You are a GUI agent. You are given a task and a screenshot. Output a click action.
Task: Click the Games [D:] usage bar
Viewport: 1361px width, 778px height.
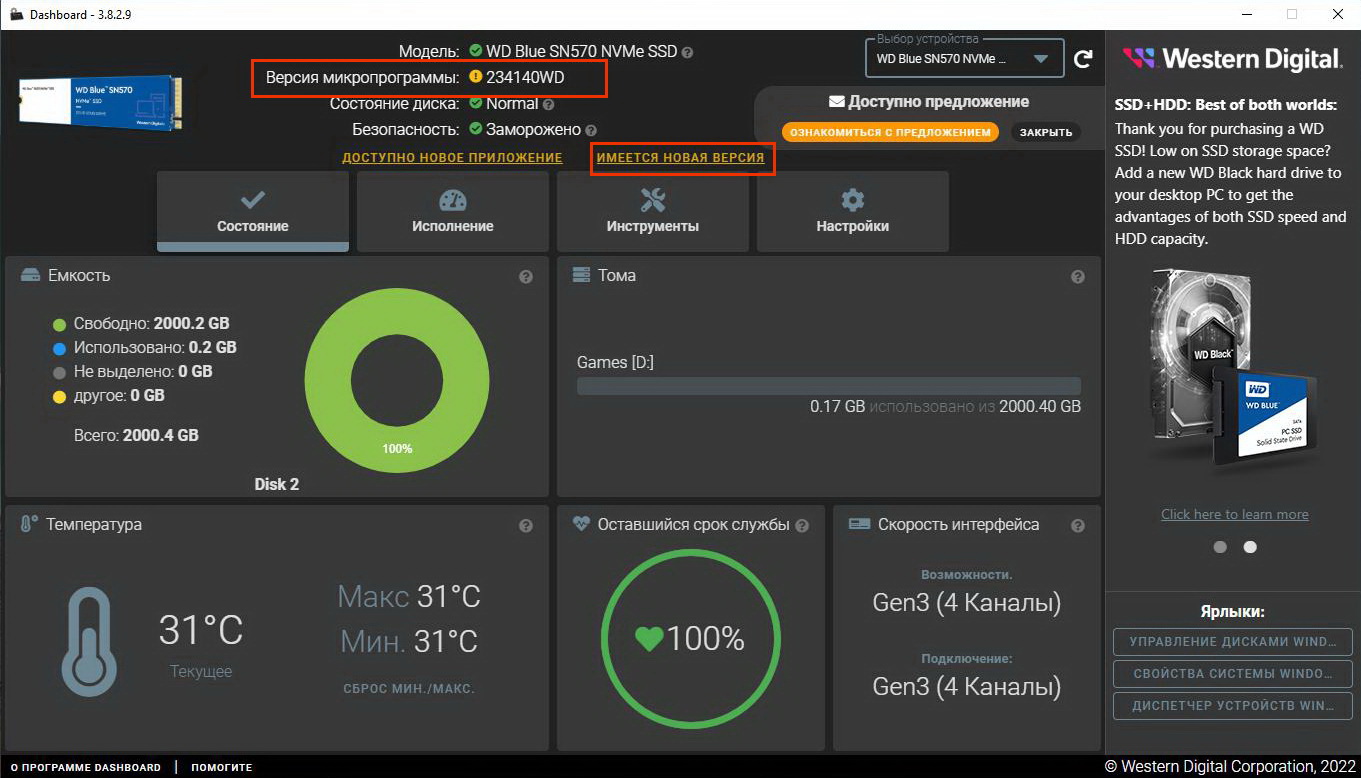[829, 386]
